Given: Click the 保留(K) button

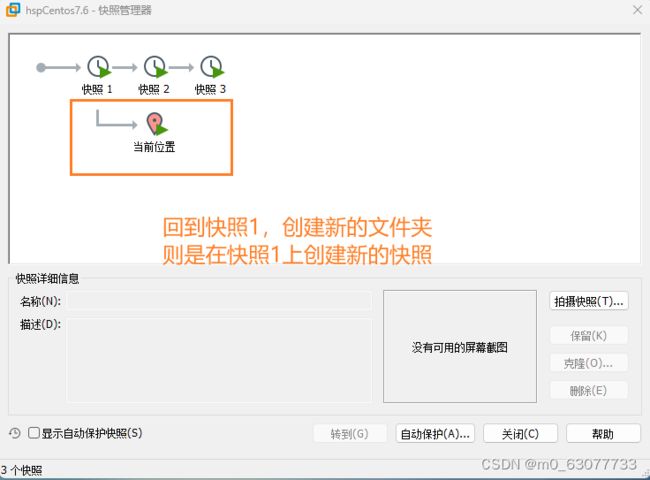Looking at the screenshot, I should point(589,335).
